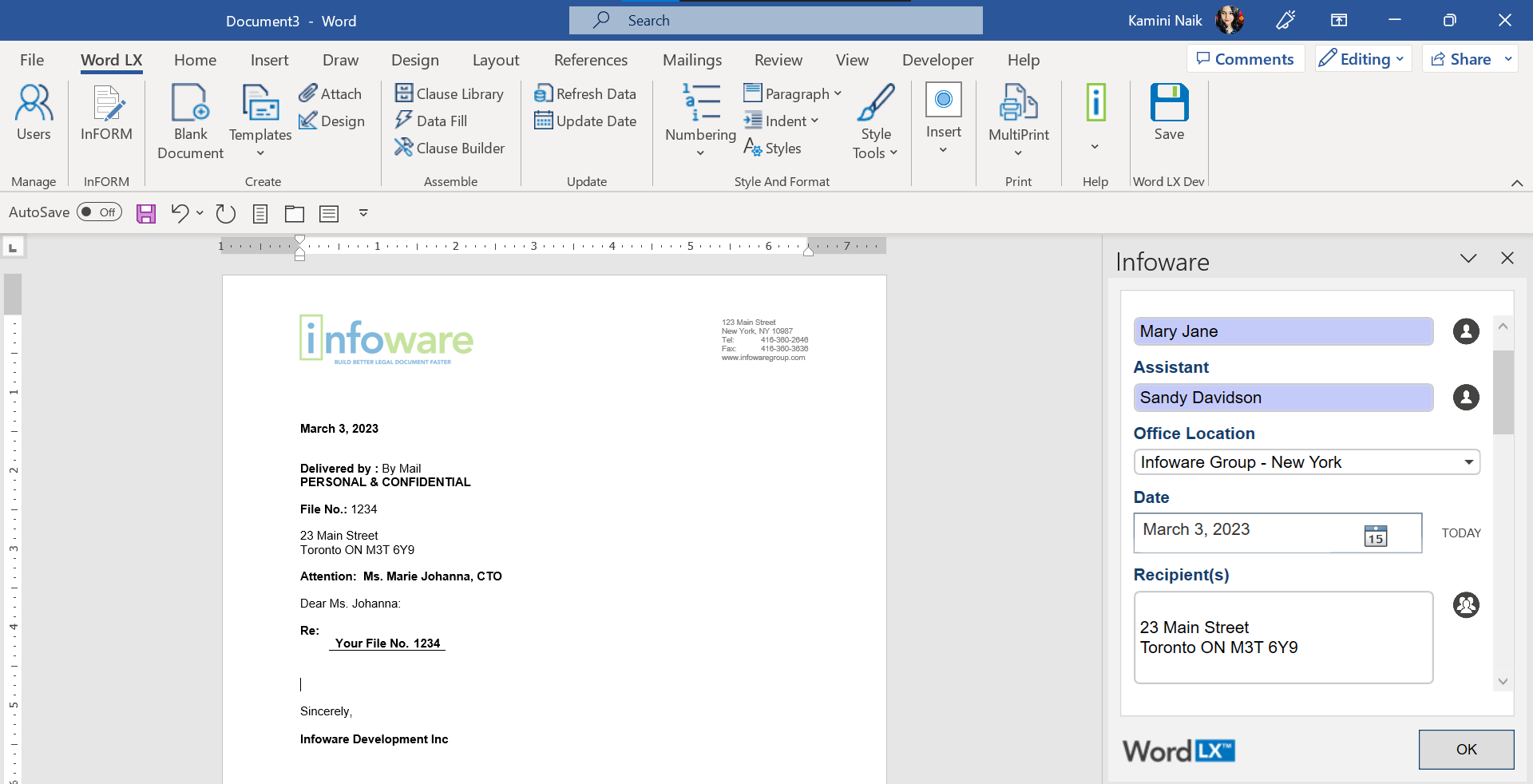Click the OK button in the Infoware pane

pos(1465,749)
